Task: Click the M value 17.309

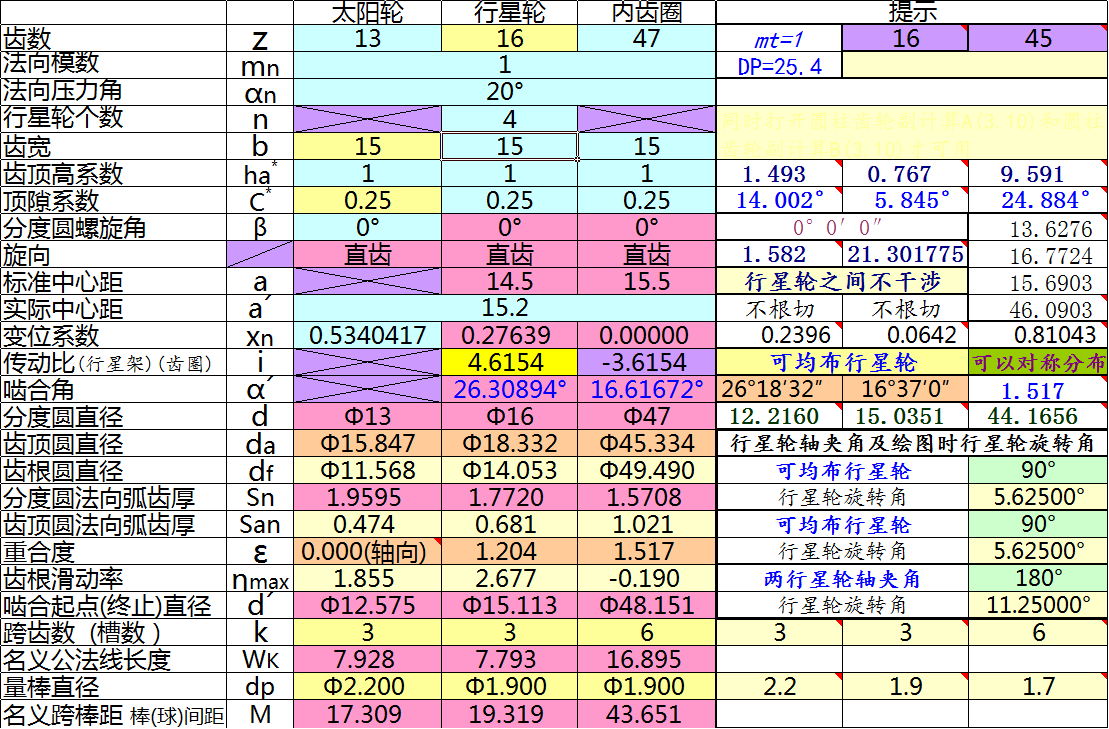Action: (x=367, y=713)
